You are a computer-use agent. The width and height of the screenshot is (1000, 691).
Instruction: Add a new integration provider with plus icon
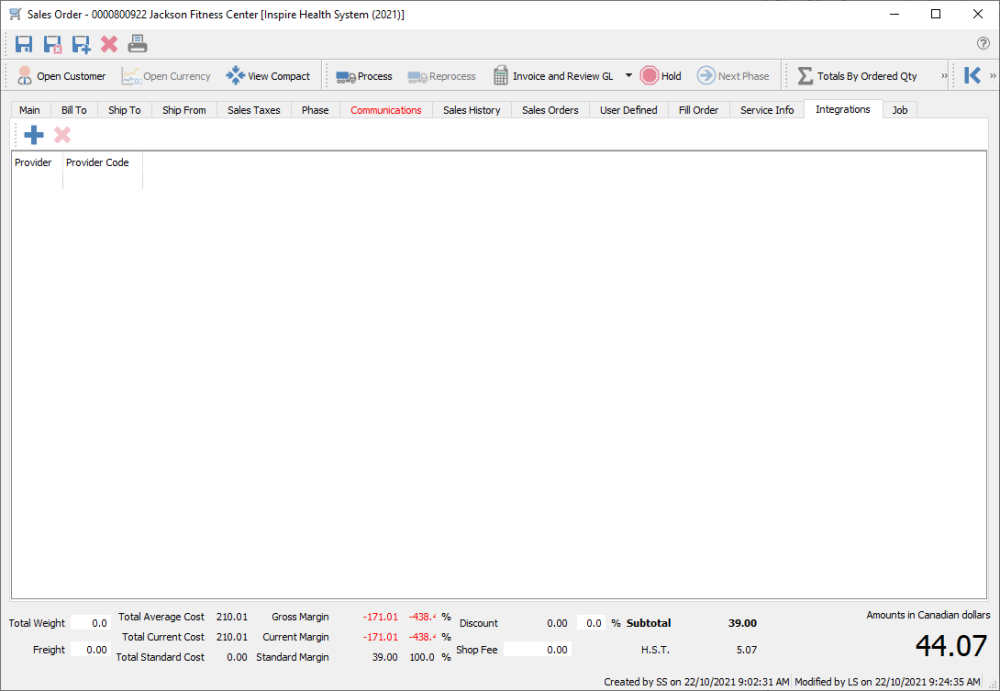(x=33, y=134)
